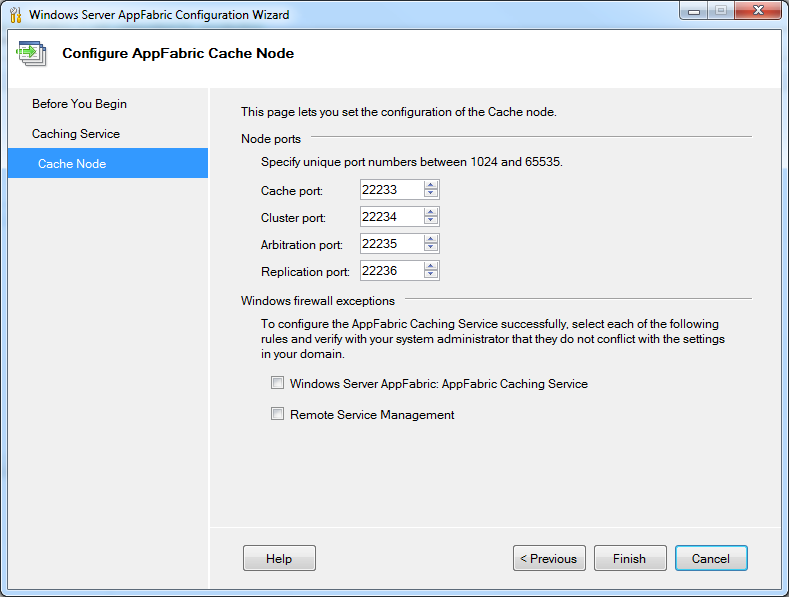Image resolution: width=789 pixels, height=597 pixels.
Task: Click the Cluster port label
Action: [x=293, y=218]
